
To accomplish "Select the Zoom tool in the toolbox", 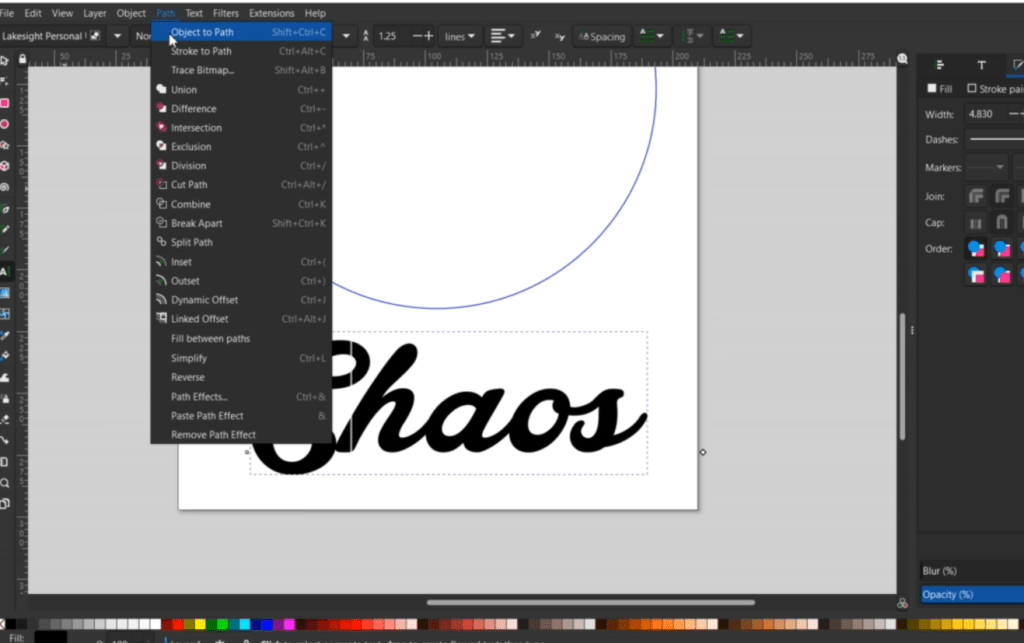I will coord(4,482).
